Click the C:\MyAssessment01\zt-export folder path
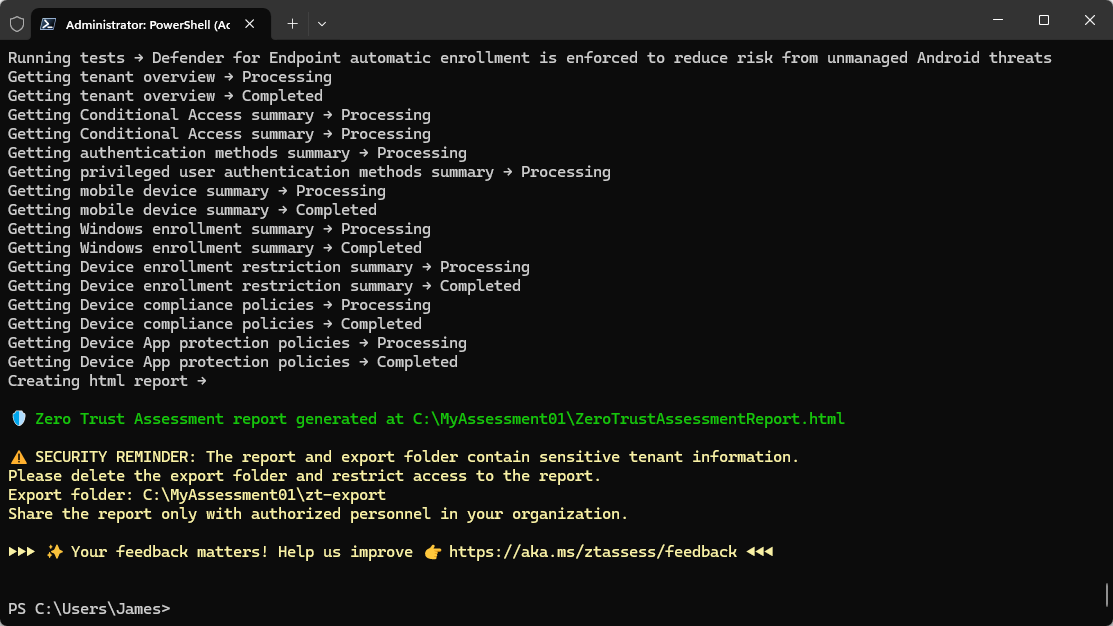Screen dimensions: 1113x626 264,495
